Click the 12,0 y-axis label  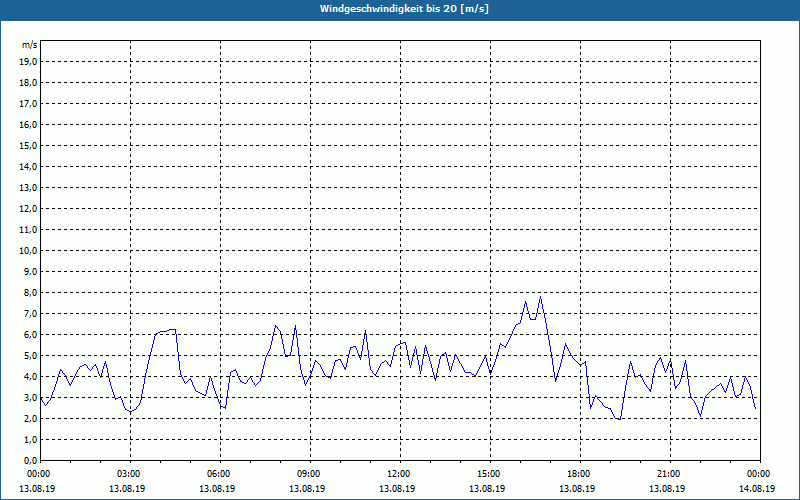click(x=28, y=208)
